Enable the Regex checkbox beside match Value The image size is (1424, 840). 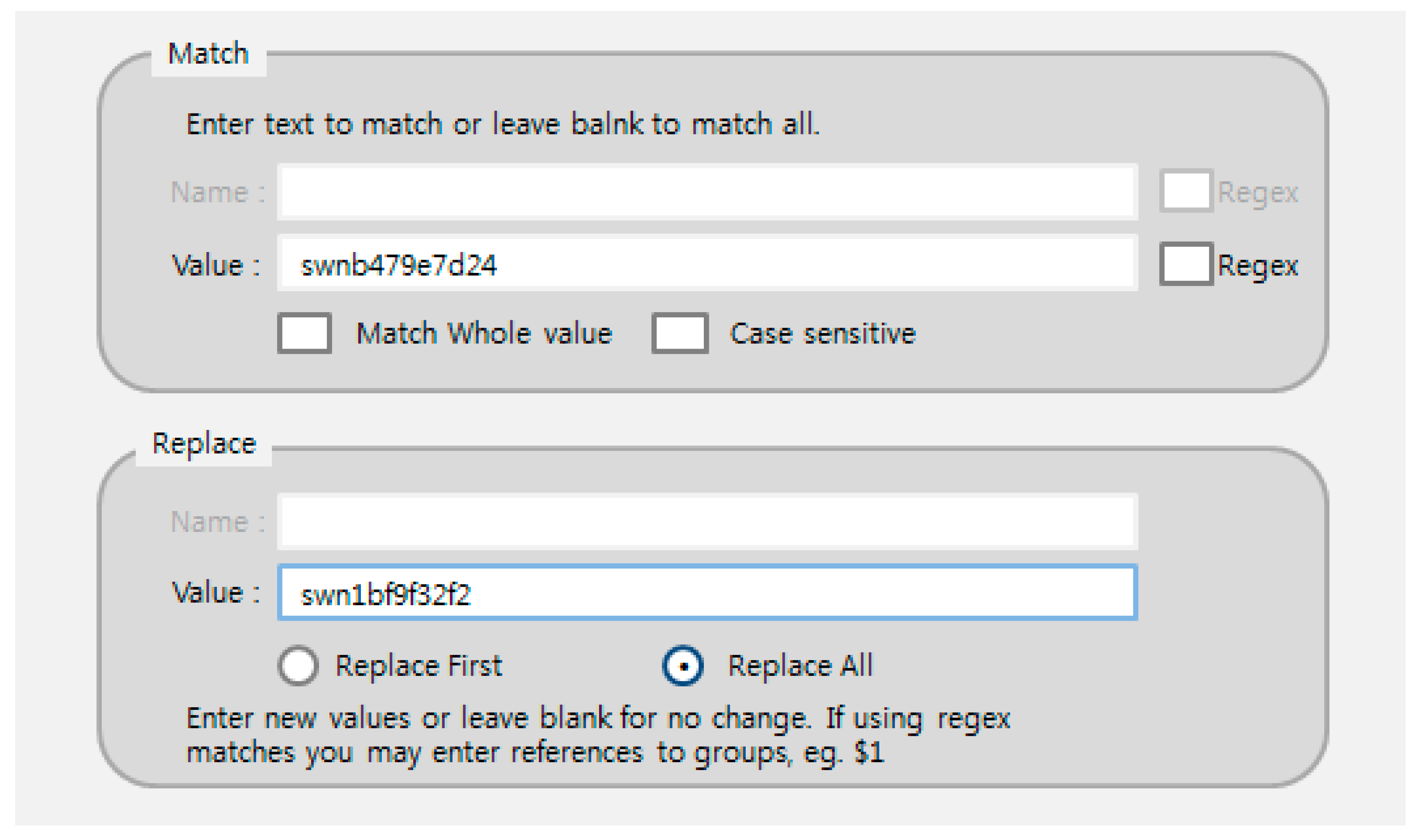click(1186, 265)
